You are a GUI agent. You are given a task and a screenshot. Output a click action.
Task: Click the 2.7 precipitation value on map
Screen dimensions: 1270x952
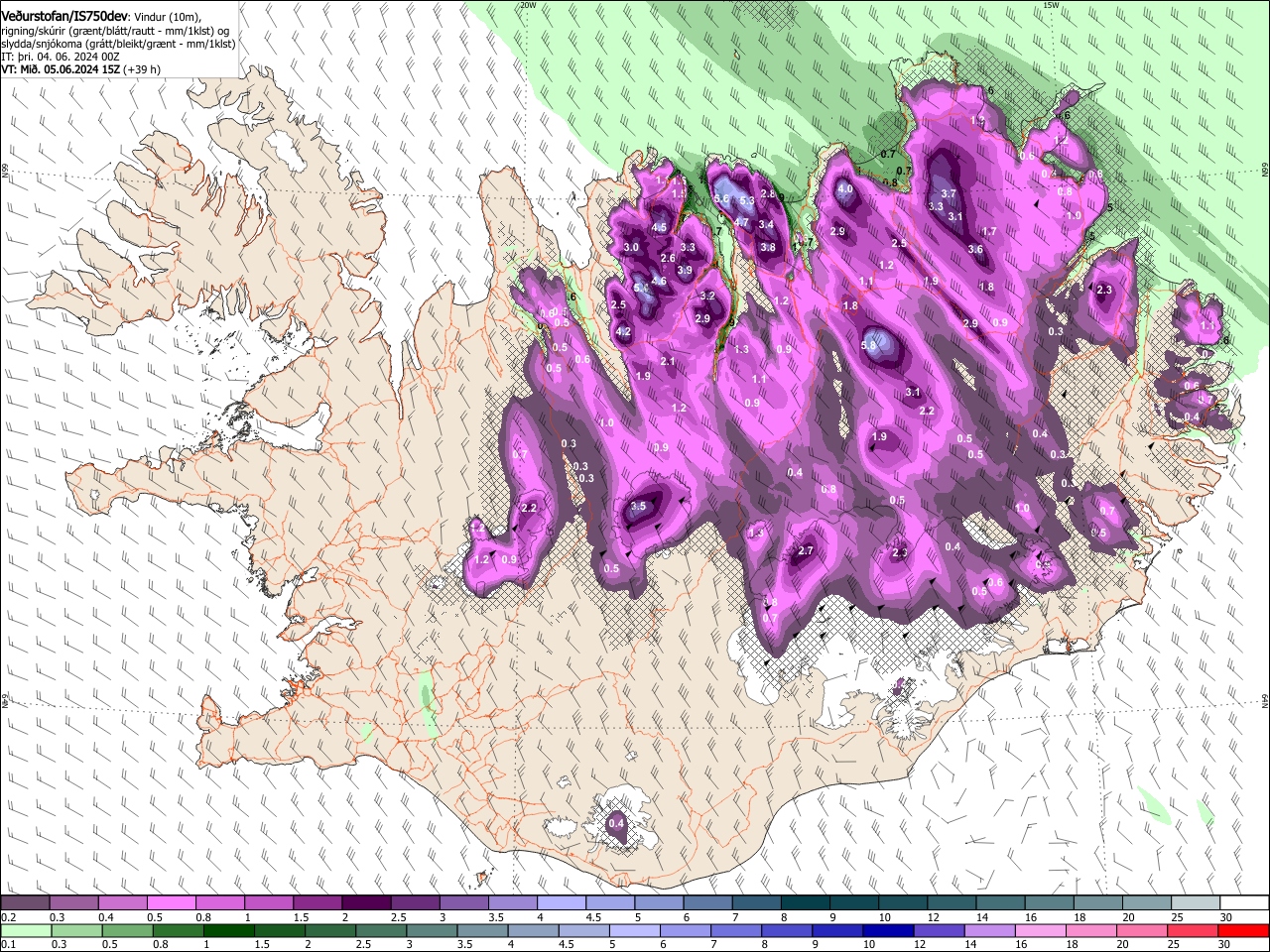[806, 550]
